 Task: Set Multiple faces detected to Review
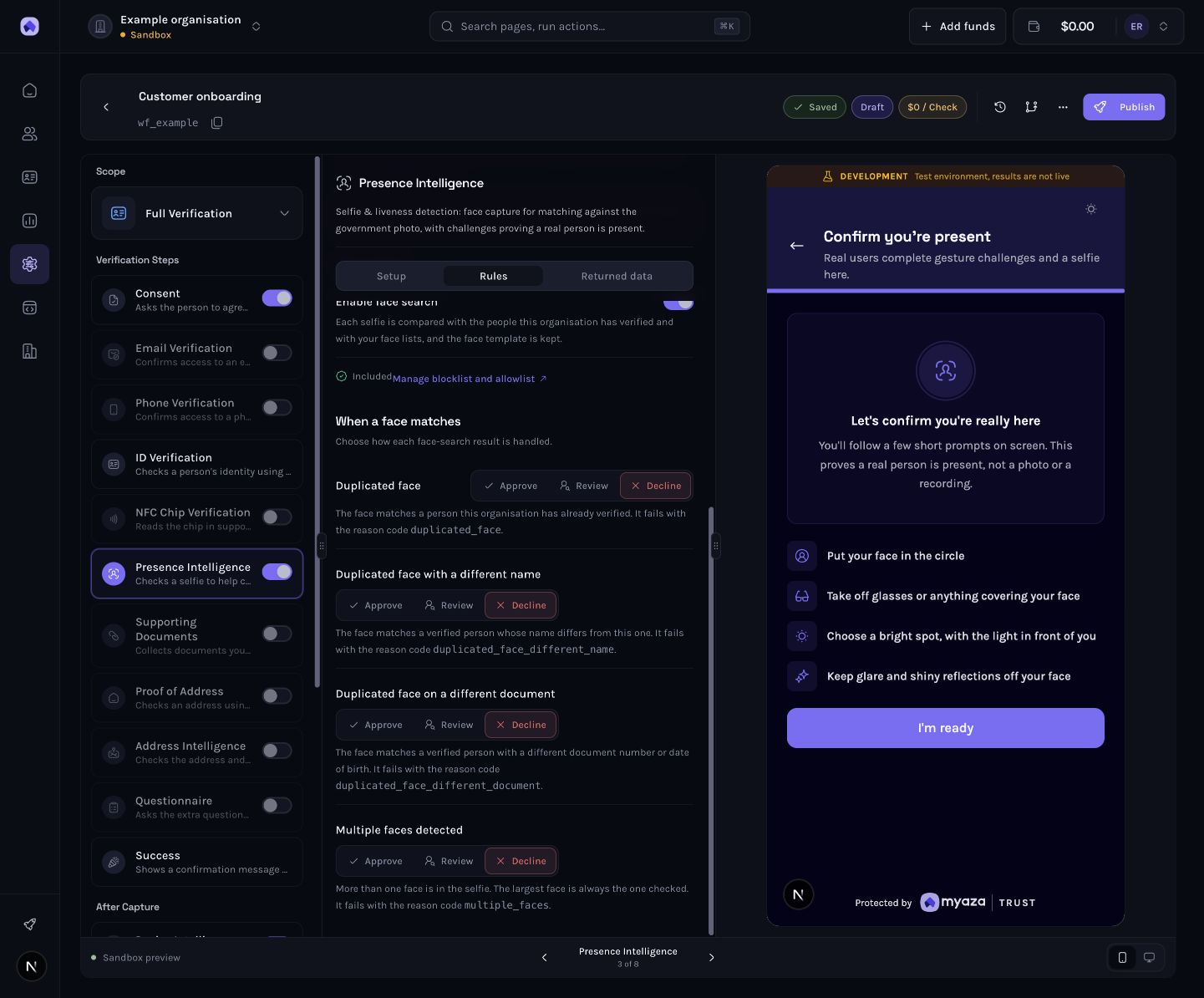(x=449, y=861)
